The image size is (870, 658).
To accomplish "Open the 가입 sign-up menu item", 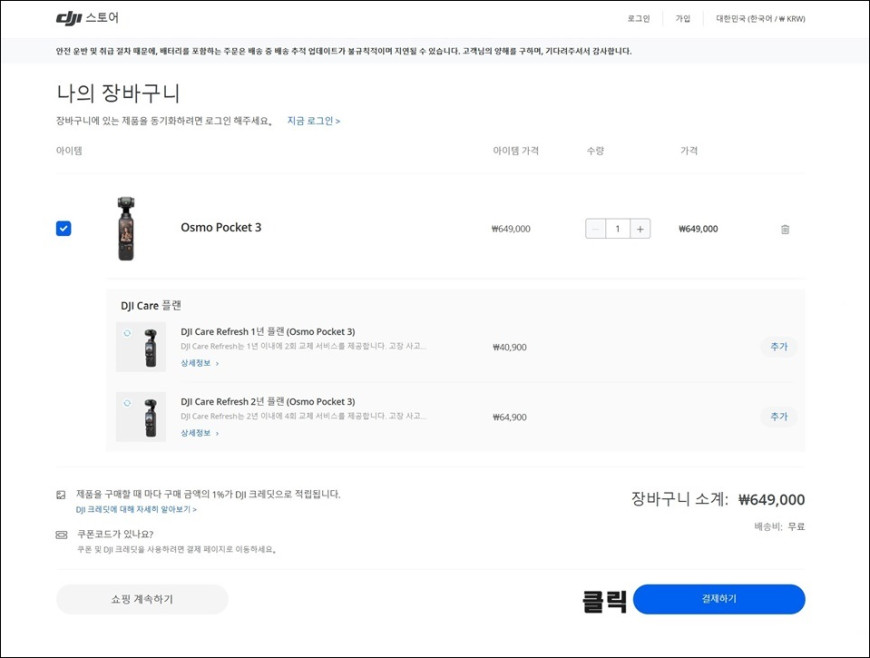I will [x=682, y=18].
